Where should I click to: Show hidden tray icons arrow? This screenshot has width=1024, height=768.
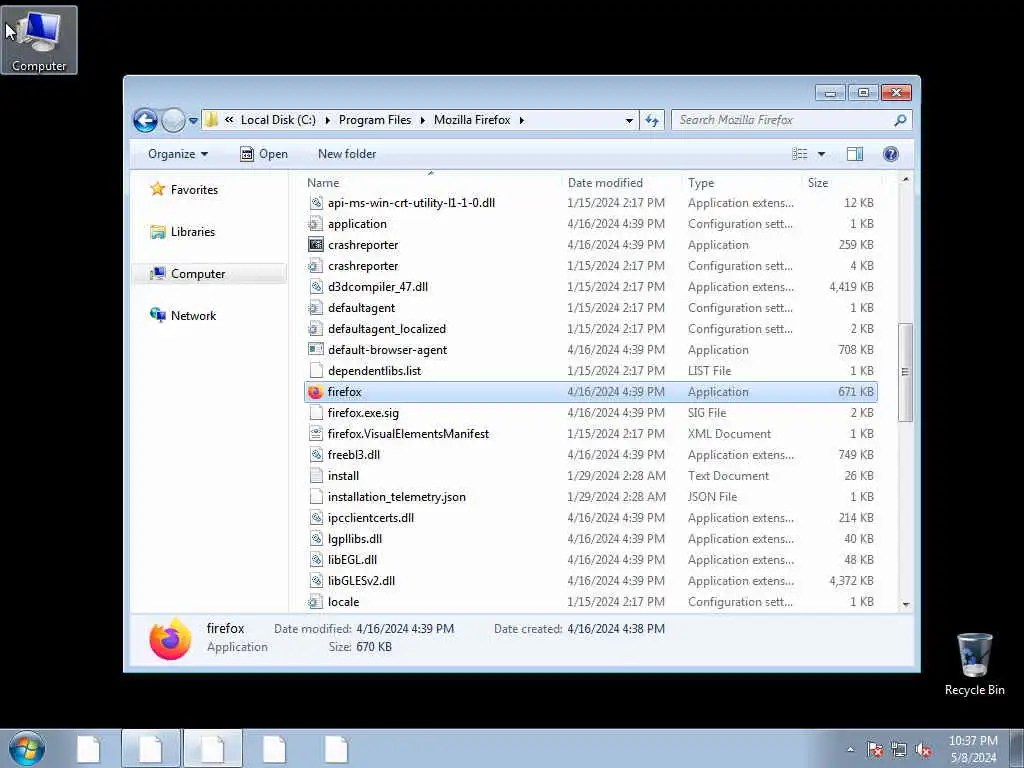[850, 750]
